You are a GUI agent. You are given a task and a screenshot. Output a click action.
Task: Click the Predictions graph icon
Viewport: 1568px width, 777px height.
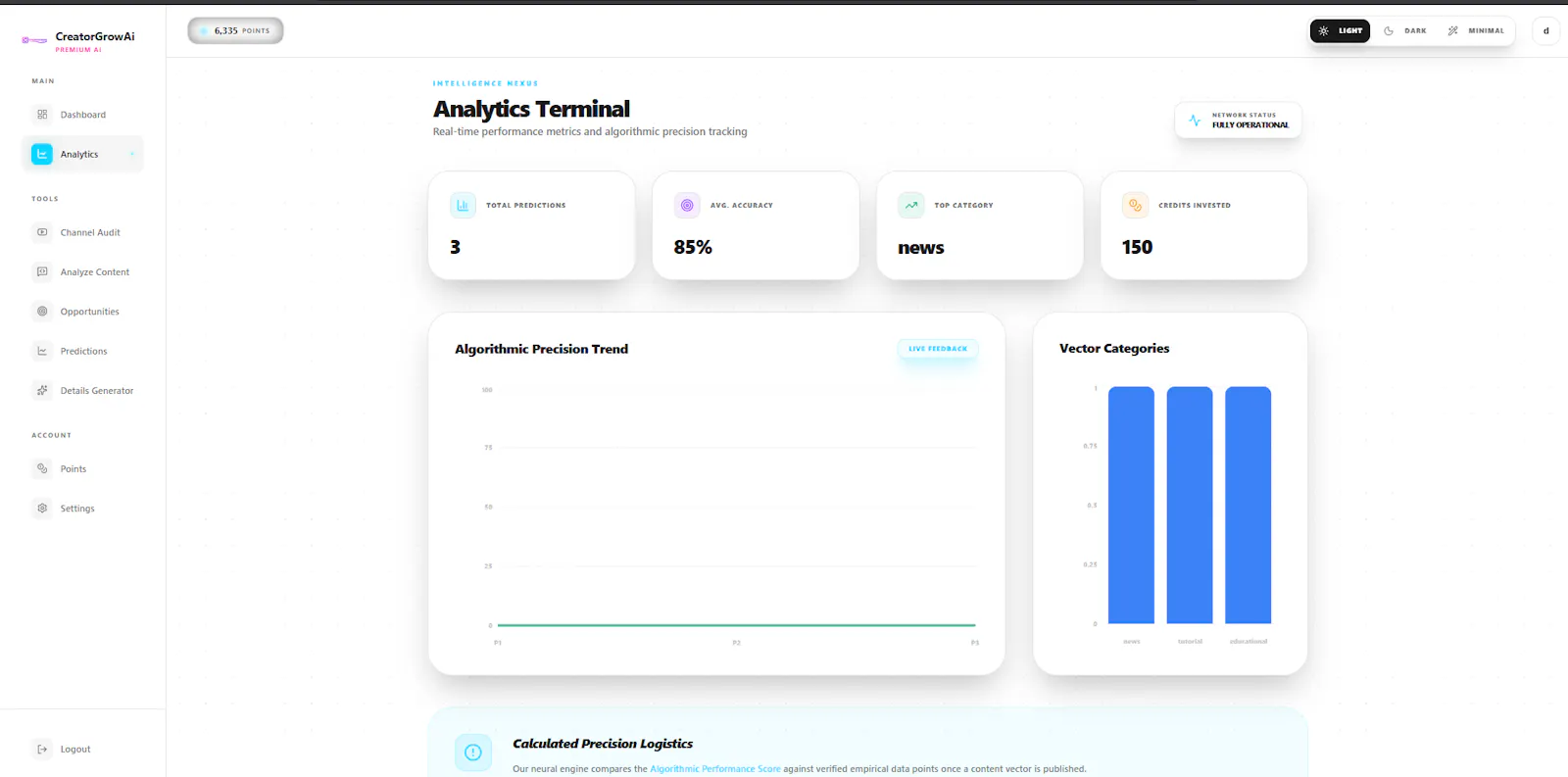click(42, 351)
